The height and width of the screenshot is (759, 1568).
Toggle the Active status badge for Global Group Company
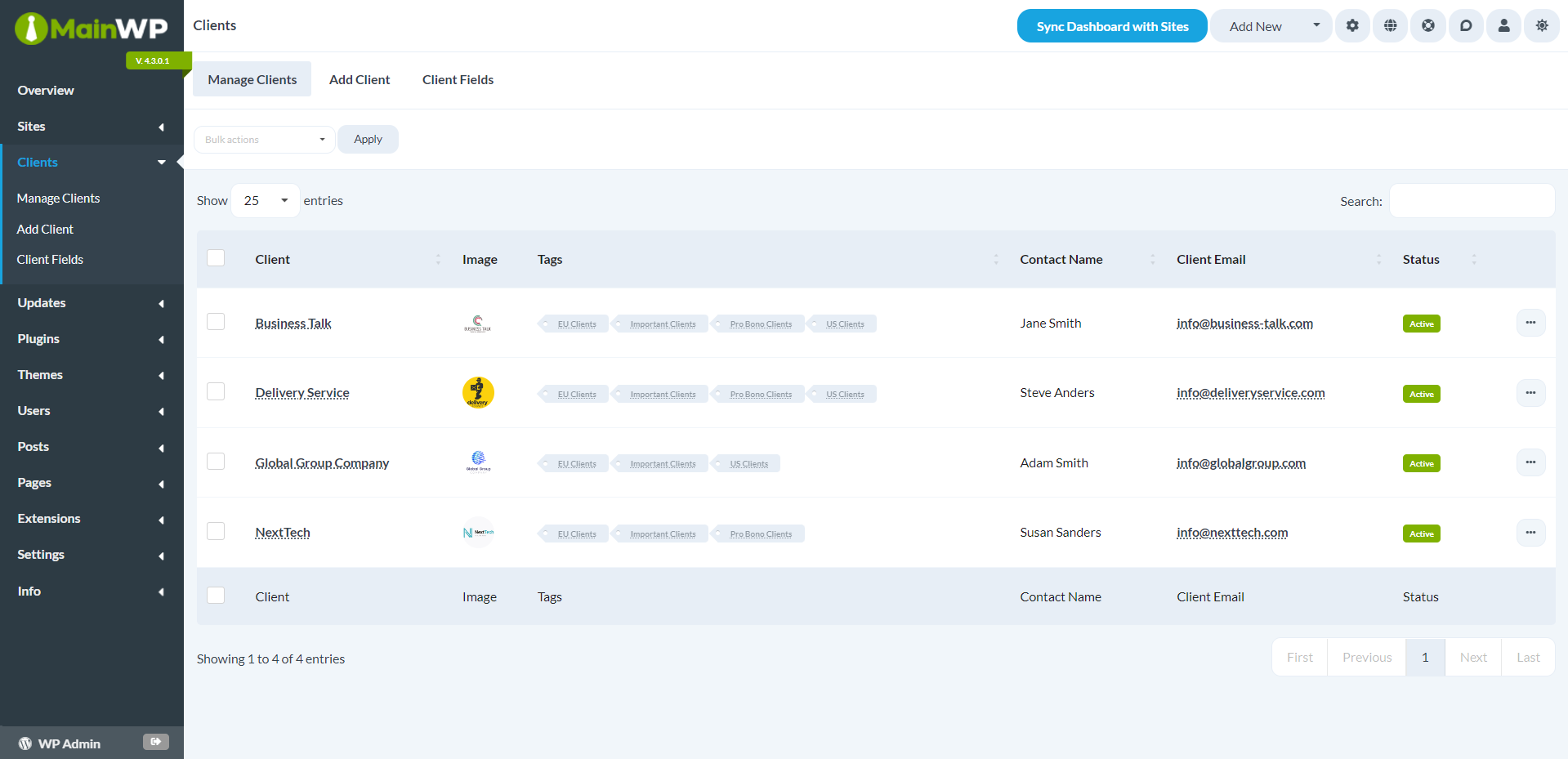click(x=1421, y=462)
